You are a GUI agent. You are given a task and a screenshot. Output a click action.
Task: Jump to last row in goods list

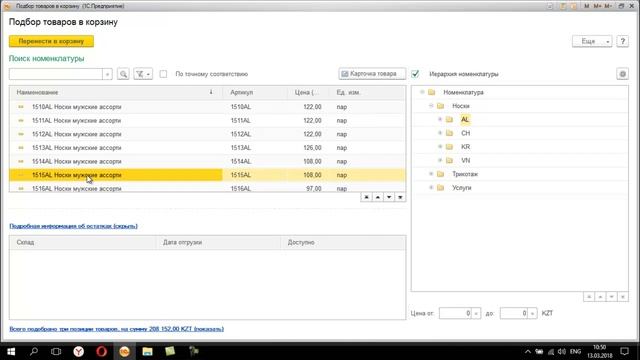click(400, 198)
